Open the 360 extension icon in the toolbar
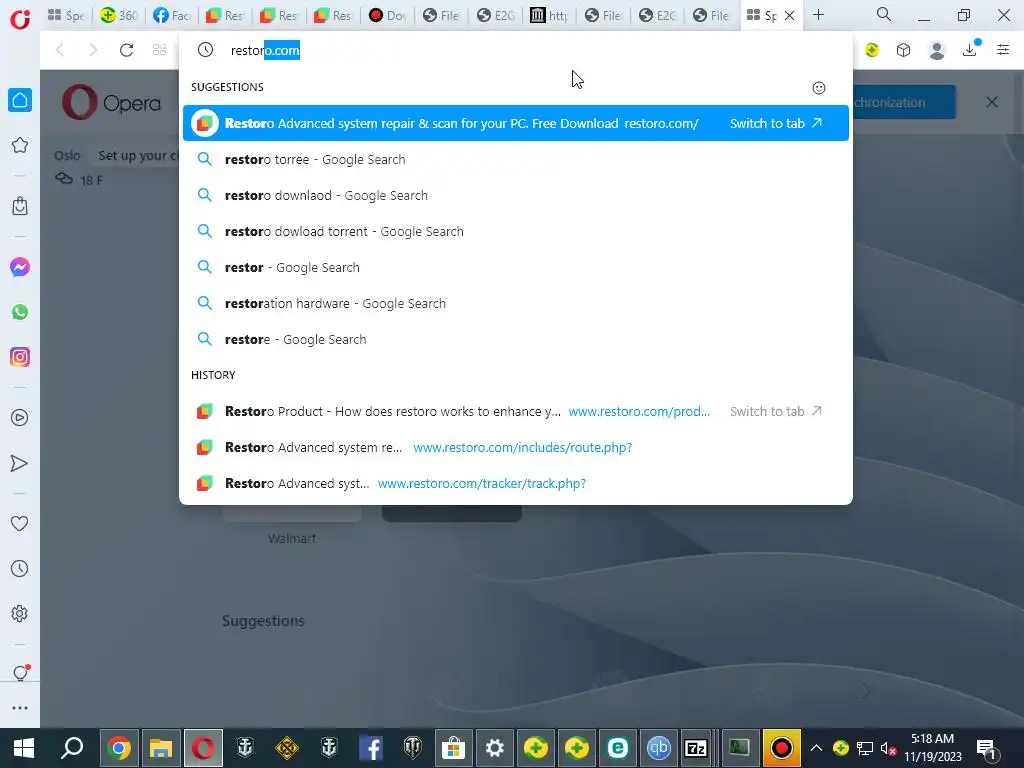 click(872, 50)
